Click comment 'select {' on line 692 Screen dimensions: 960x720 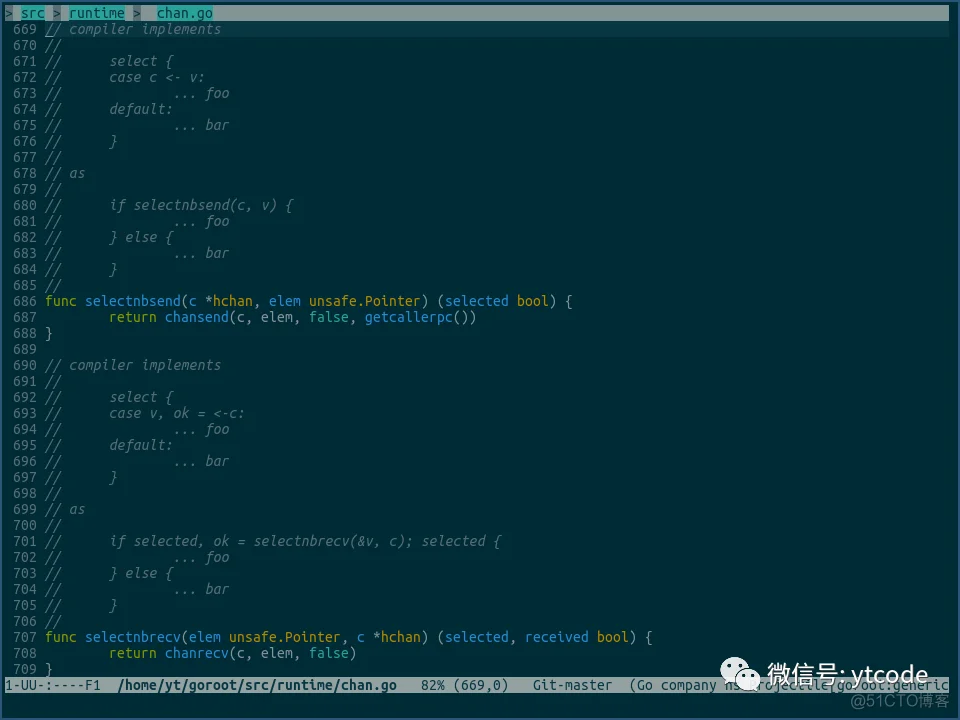coord(141,397)
